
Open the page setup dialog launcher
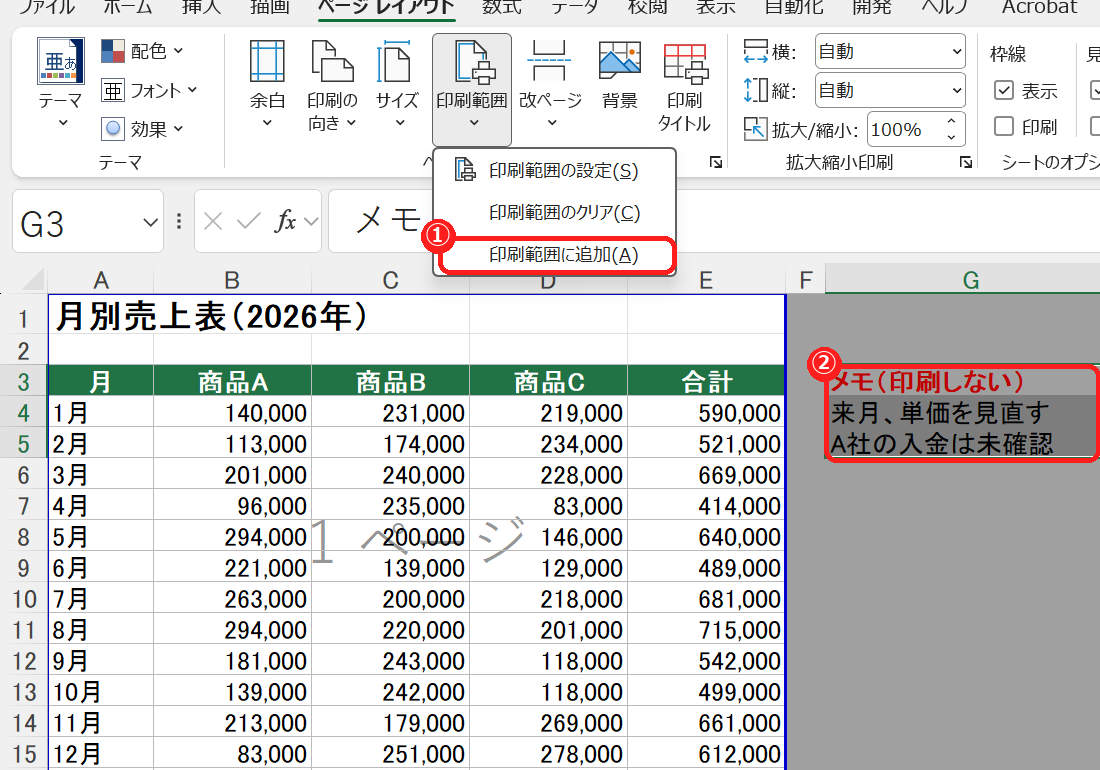point(716,163)
